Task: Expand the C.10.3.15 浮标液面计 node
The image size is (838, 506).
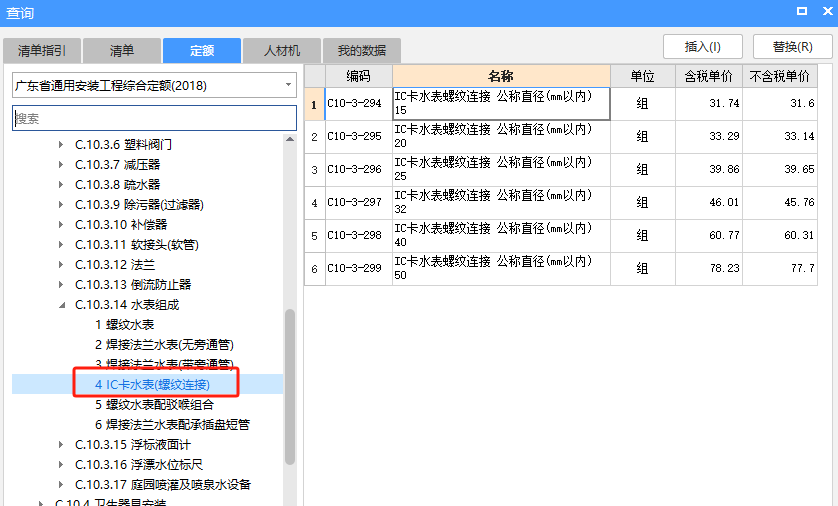Action: click(x=61, y=445)
